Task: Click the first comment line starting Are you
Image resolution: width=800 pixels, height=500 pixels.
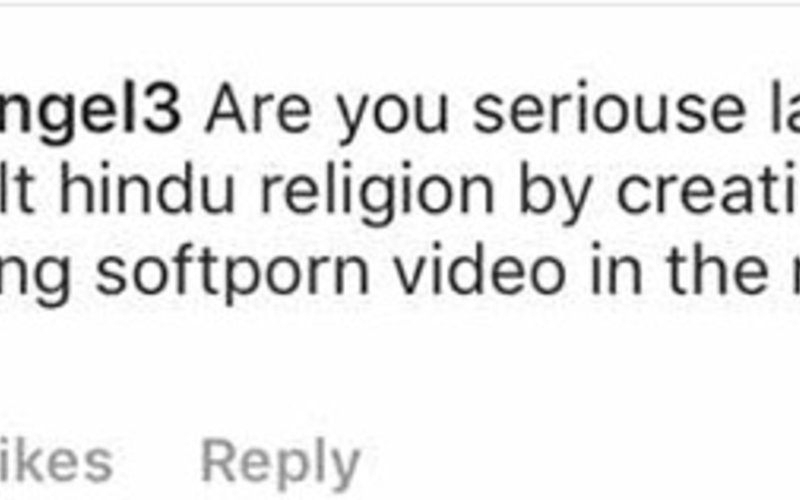Action: 502,111
